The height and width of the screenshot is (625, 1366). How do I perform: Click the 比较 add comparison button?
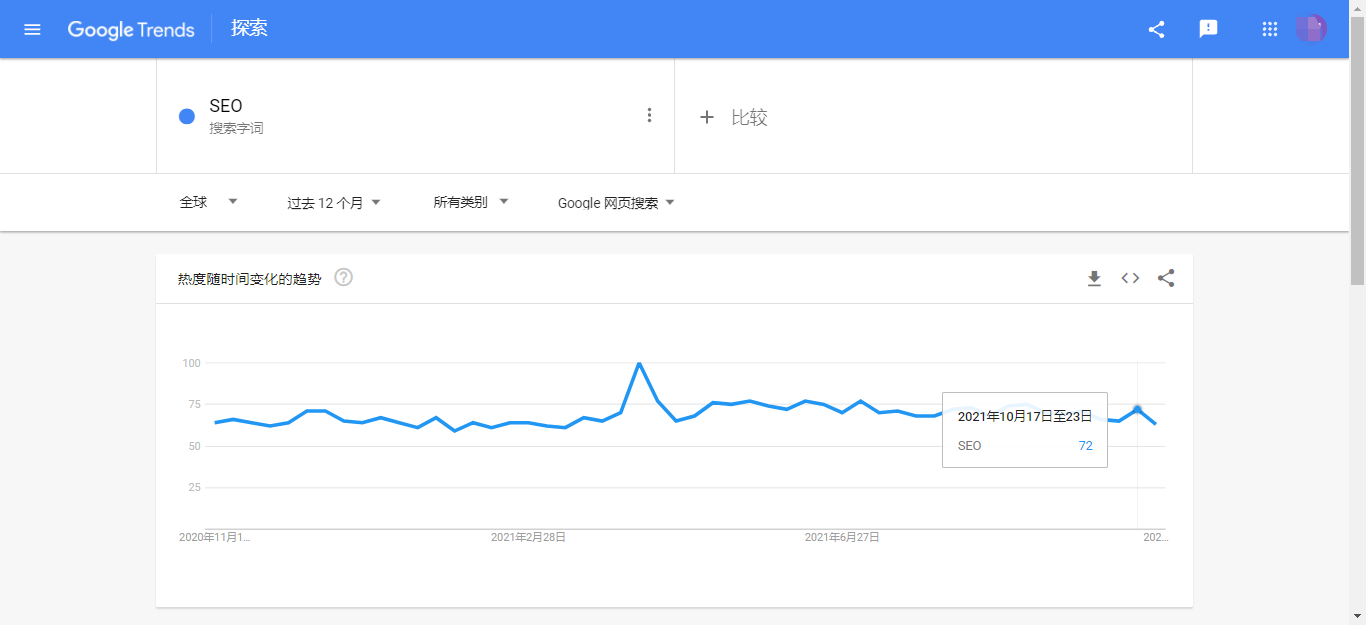[x=733, y=117]
